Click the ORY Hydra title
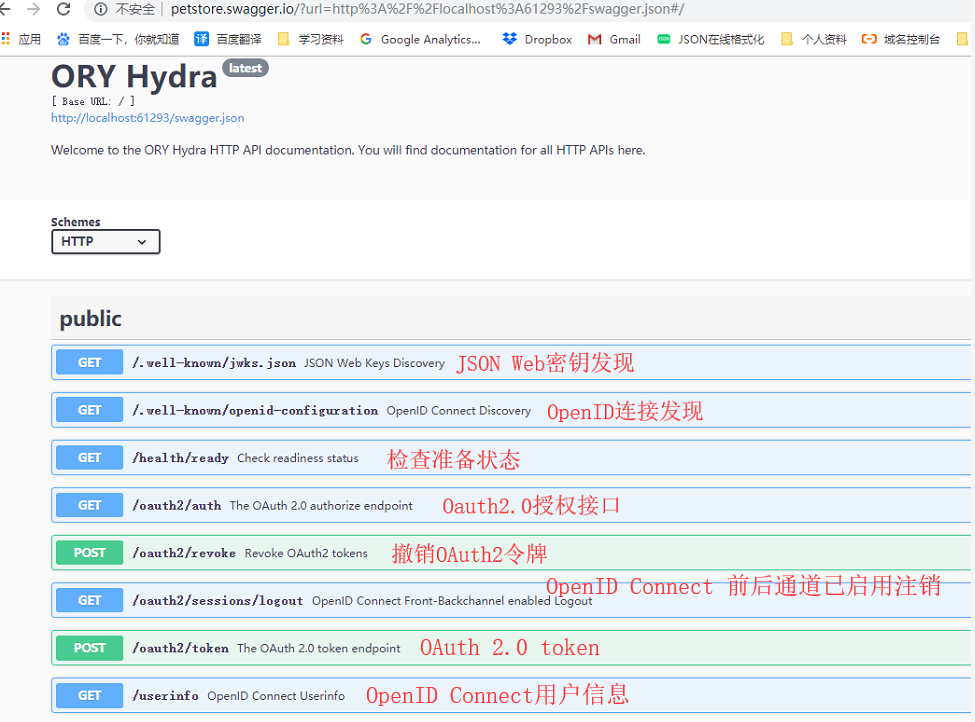Screen dimensions: 975x722 click(x=134, y=77)
